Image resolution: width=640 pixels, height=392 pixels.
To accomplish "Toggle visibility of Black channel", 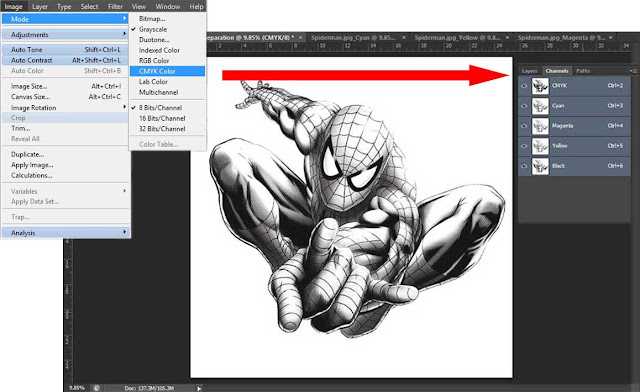I will pyautogui.click(x=524, y=166).
